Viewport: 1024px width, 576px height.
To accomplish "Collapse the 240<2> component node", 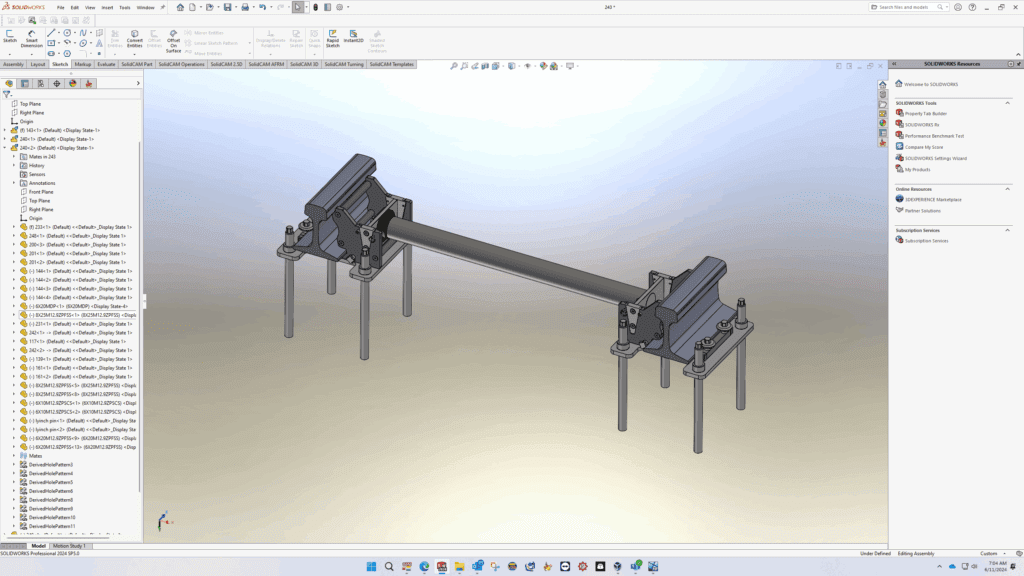I will pos(5,148).
